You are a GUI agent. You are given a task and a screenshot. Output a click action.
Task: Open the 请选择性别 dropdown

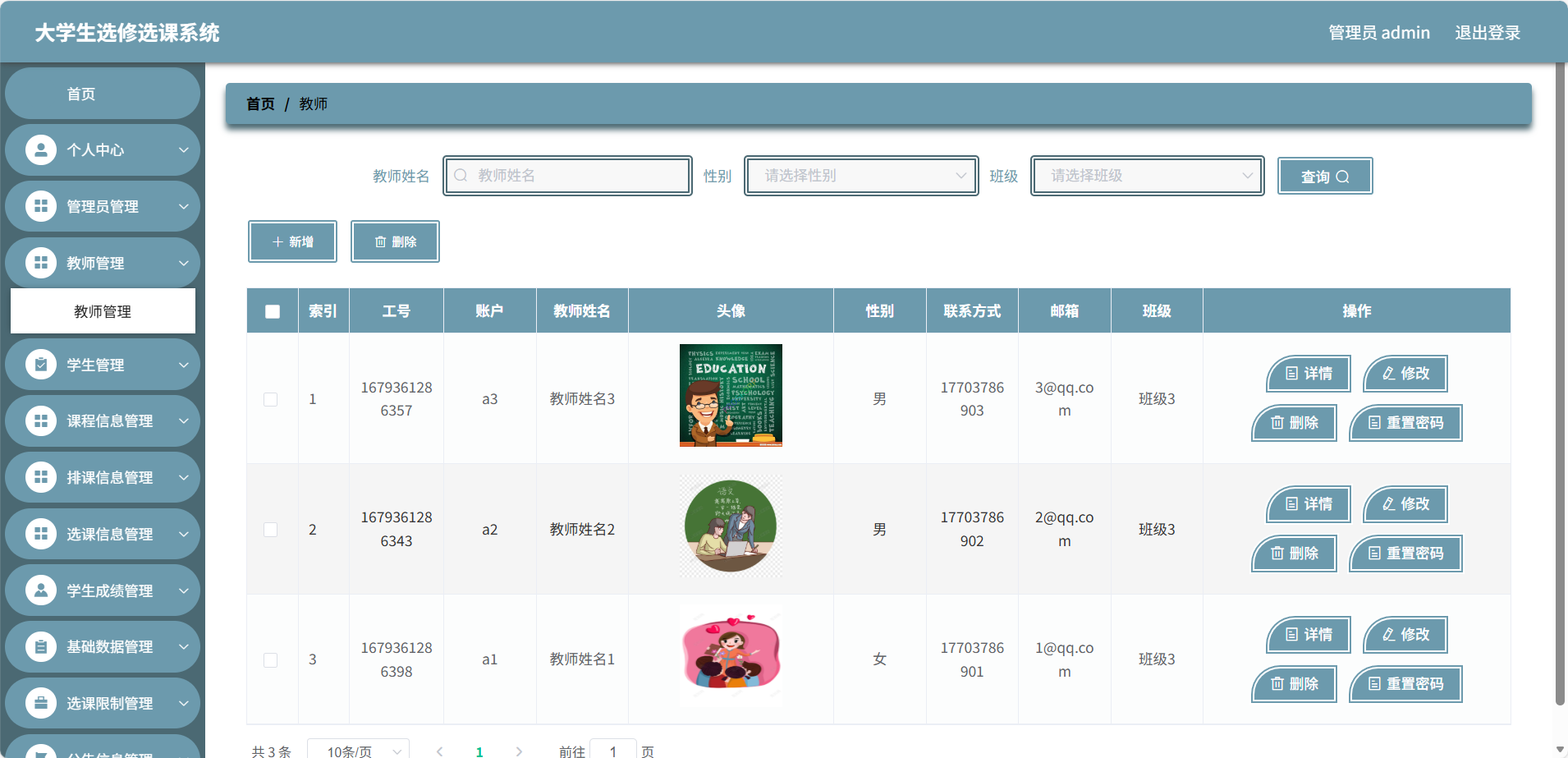(861, 176)
